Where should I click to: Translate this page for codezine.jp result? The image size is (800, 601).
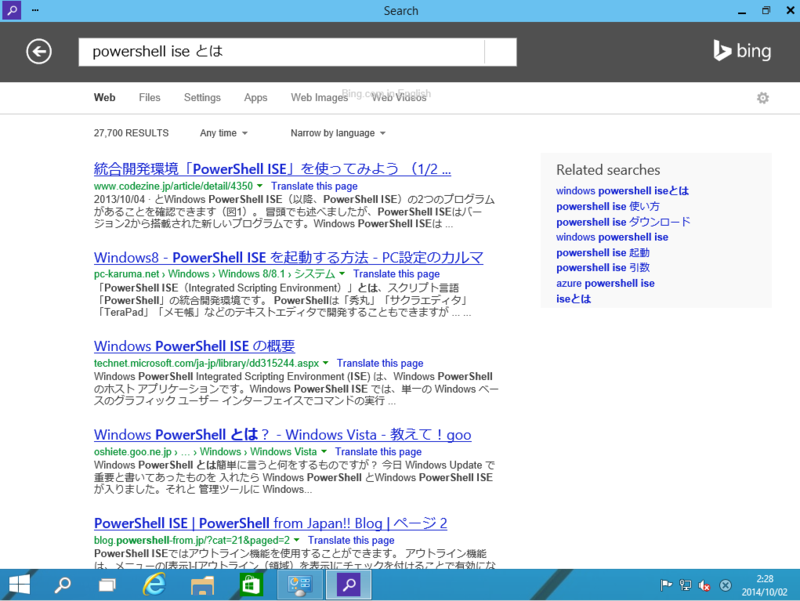314,186
